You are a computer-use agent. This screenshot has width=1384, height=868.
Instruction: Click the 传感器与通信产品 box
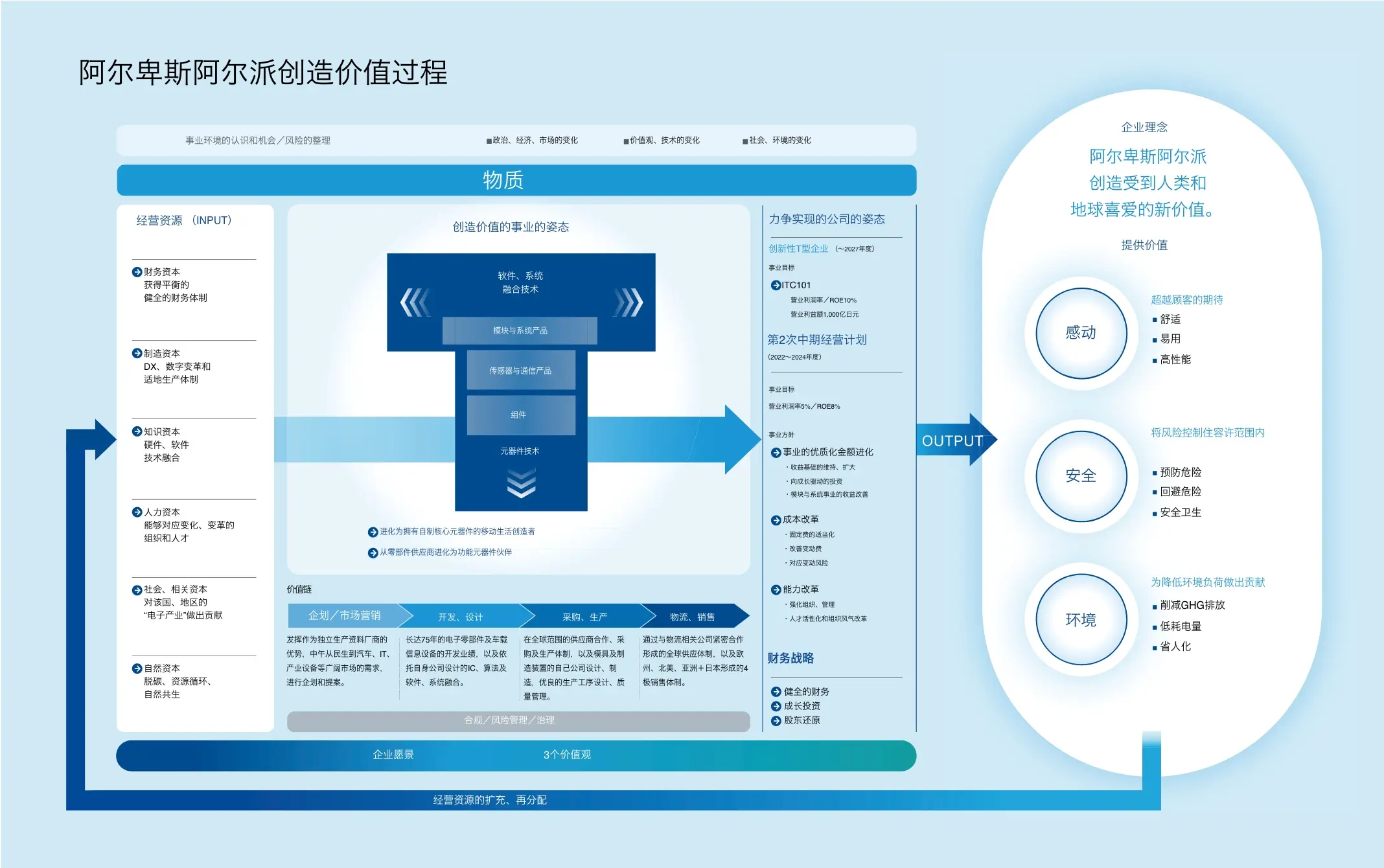coord(521,371)
